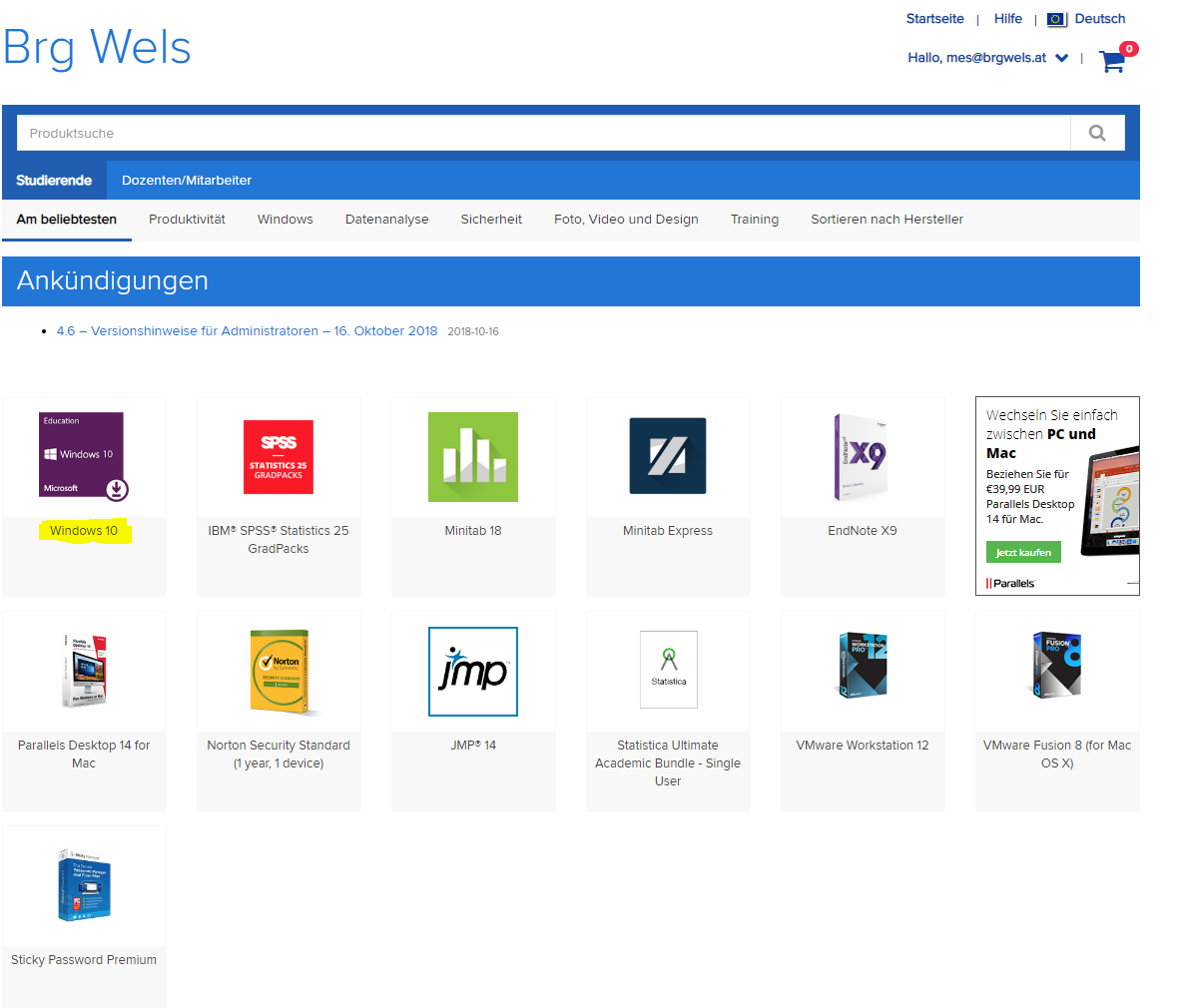Switch to the Dozenten/Mitarbeiter tab
The height and width of the screenshot is (1008, 1184).
point(187,181)
